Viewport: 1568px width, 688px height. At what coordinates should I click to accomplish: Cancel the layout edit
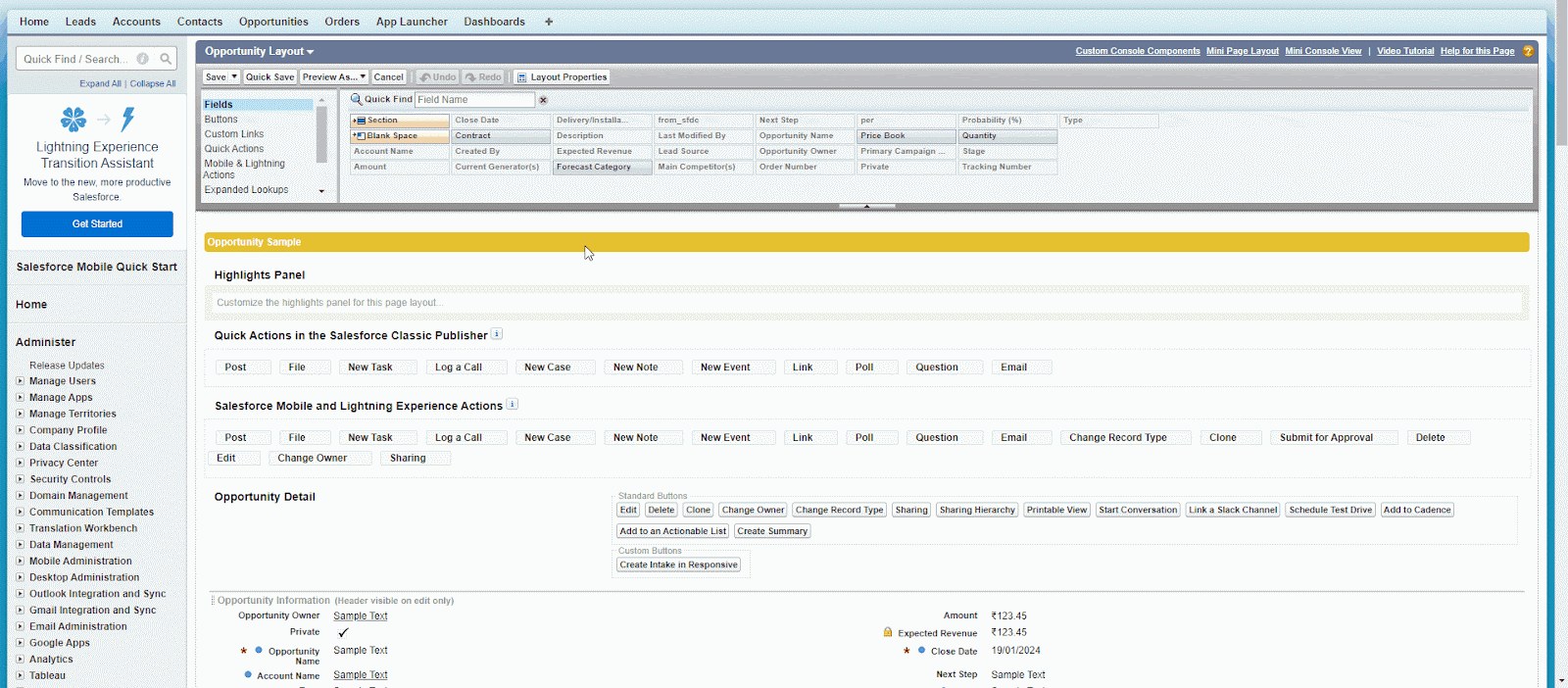coord(388,77)
